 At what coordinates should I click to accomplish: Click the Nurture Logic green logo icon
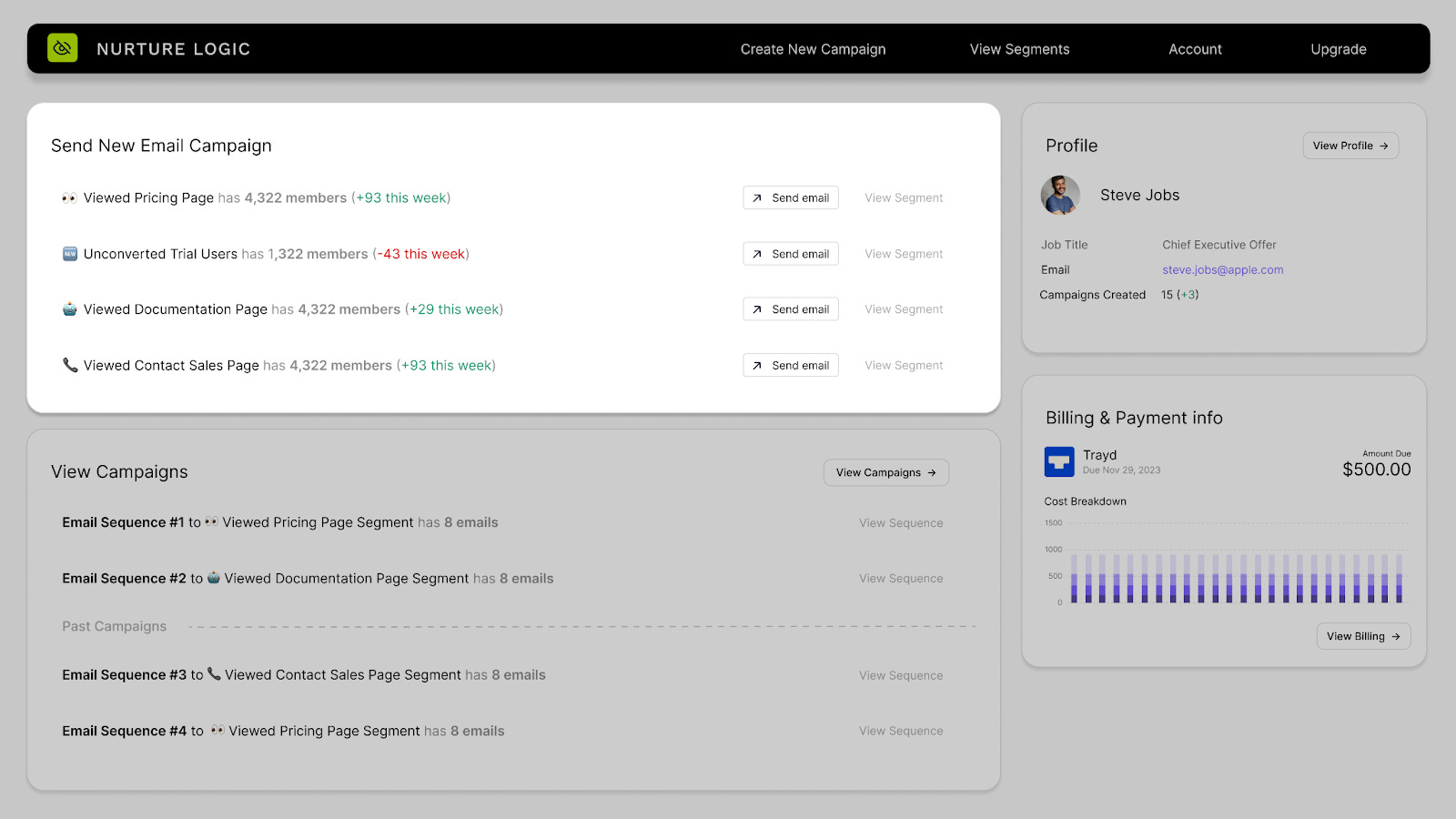click(x=63, y=48)
